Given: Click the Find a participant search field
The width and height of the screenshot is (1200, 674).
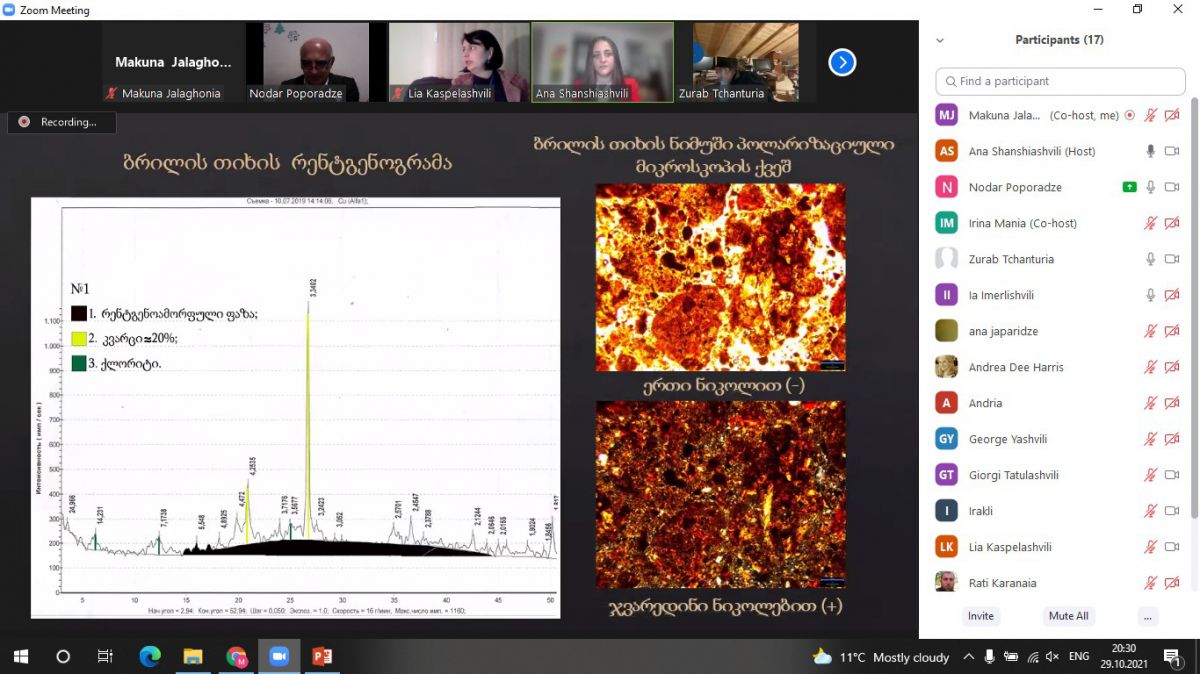Looking at the screenshot, I should click(x=1060, y=81).
